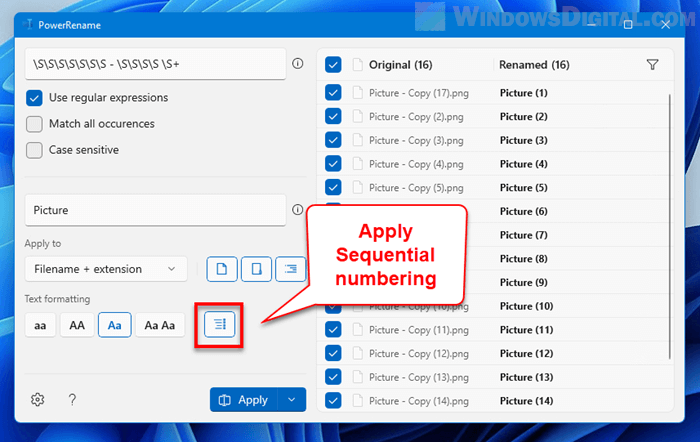Uncheck Picture - Copy (17).png
Viewport: 700px width, 442px height.
click(x=333, y=93)
